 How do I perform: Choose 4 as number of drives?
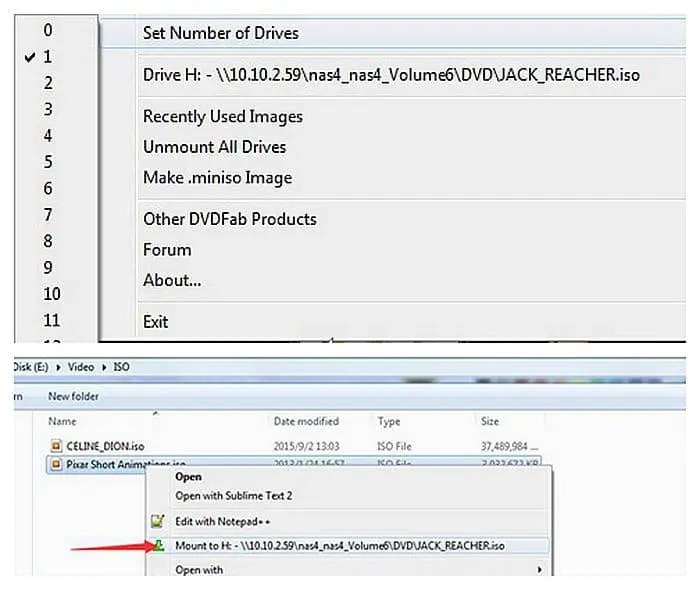(x=48, y=135)
